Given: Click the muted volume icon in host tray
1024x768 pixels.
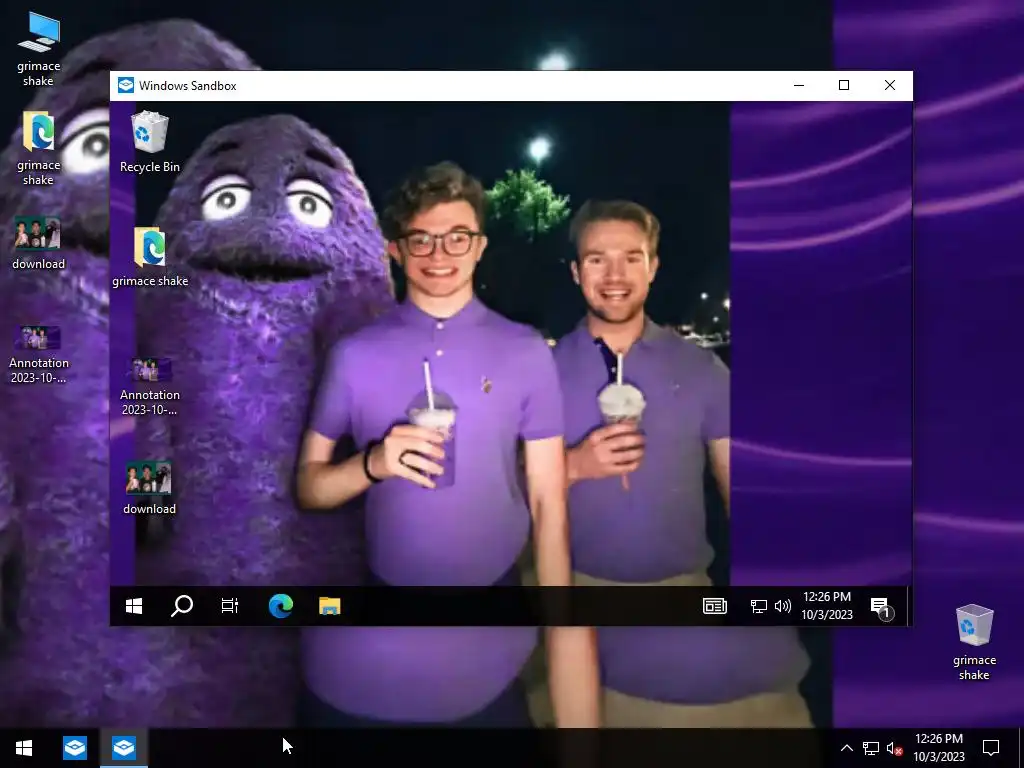Looking at the screenshot, I should click(895, 748).
